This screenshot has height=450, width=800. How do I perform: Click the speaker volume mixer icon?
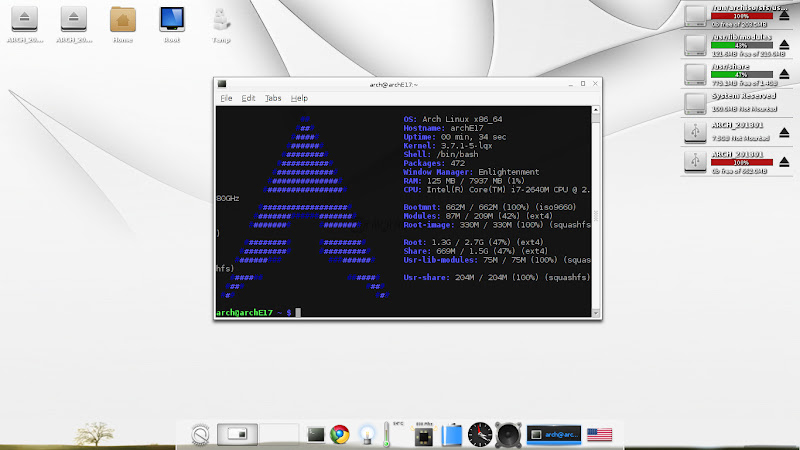(x=508, y=434)
